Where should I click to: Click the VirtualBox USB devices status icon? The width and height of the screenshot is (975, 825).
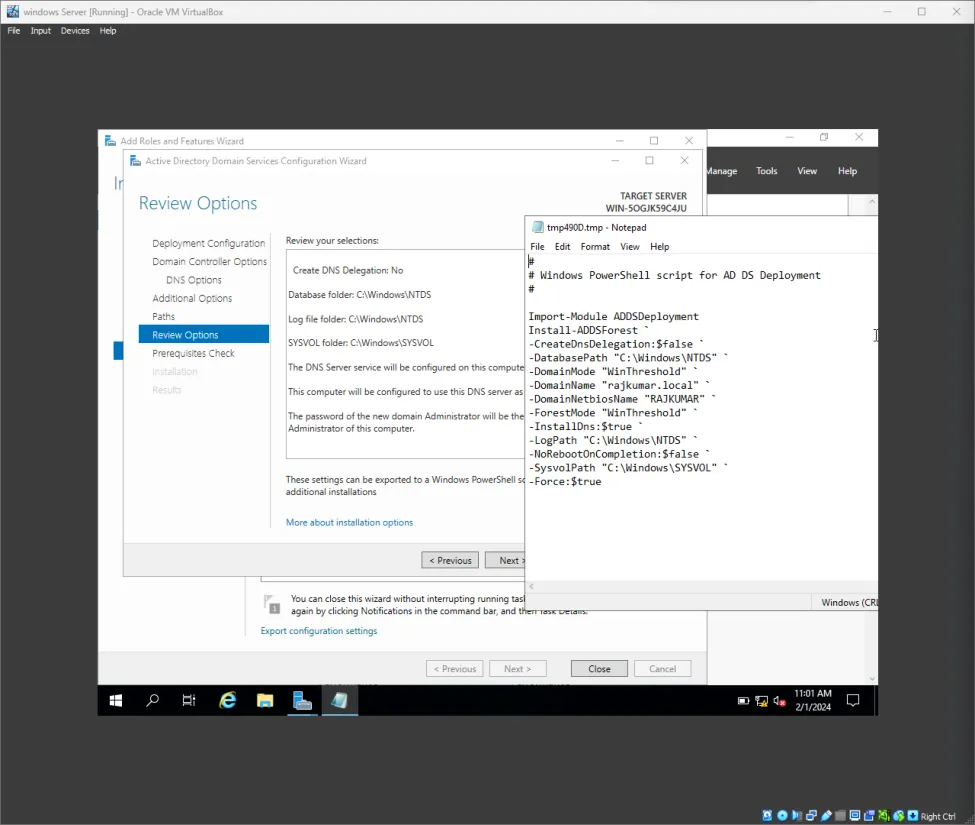[x=826, y=815]
